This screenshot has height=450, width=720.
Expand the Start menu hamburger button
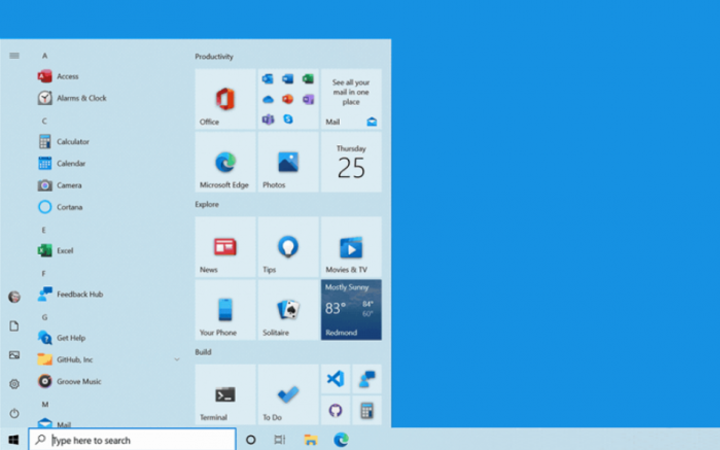(14, 56)
